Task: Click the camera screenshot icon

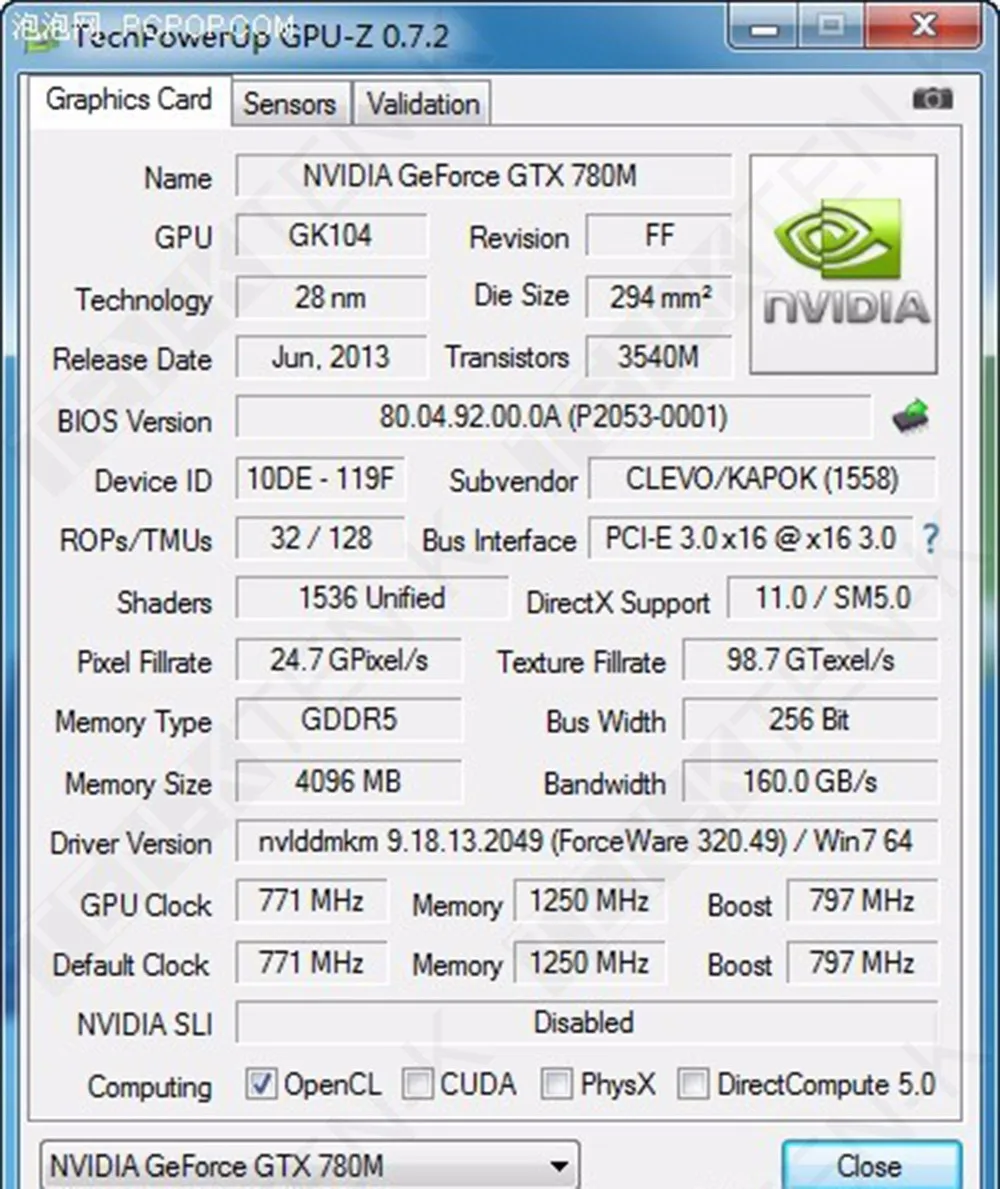Action: 933,99
